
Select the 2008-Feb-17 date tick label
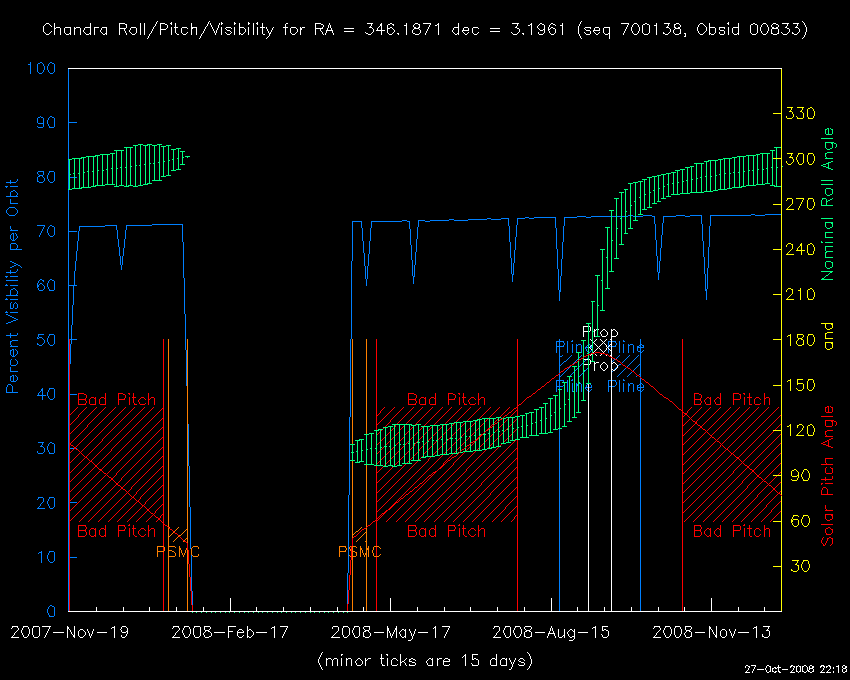coord(229,632)
